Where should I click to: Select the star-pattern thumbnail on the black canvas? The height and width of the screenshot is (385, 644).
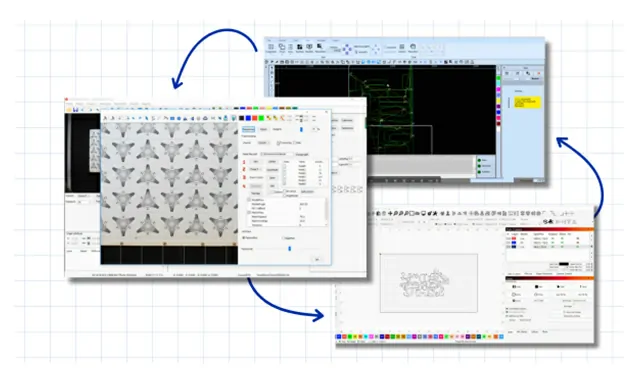(95, 151)
